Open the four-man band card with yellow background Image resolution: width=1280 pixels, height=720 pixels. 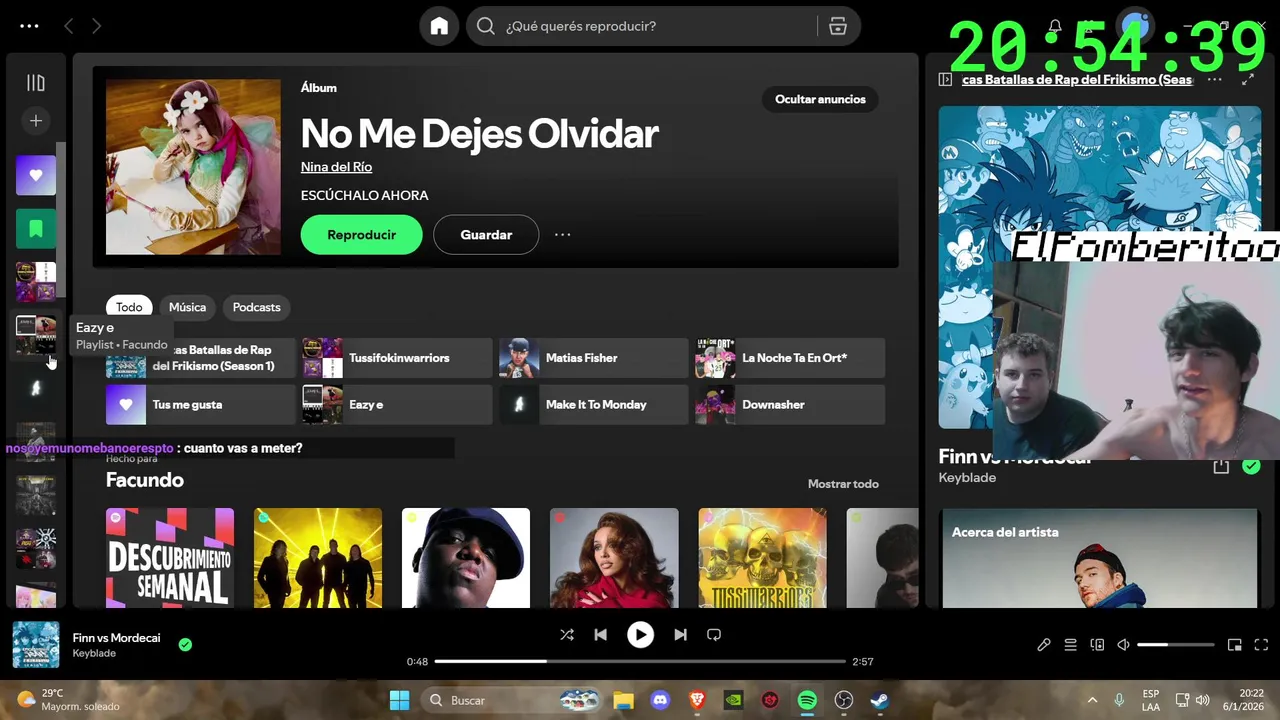(x=318, y=558)
